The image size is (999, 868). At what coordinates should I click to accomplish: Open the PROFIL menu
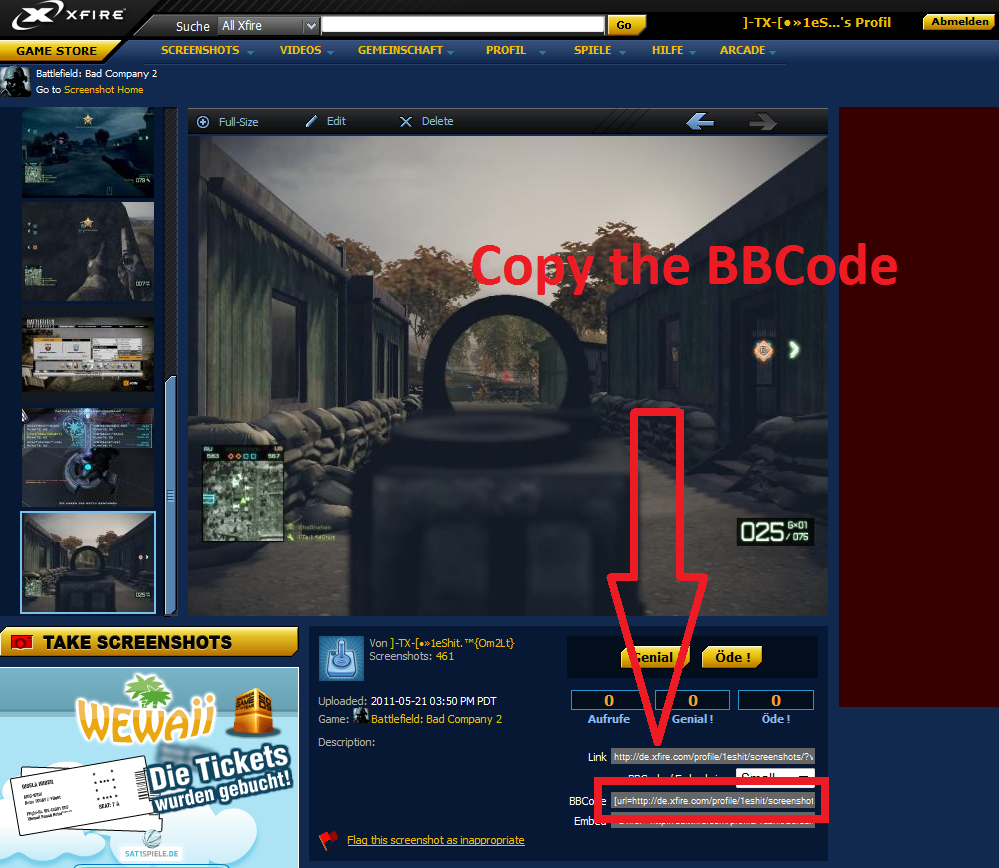[x=506, y=50]
